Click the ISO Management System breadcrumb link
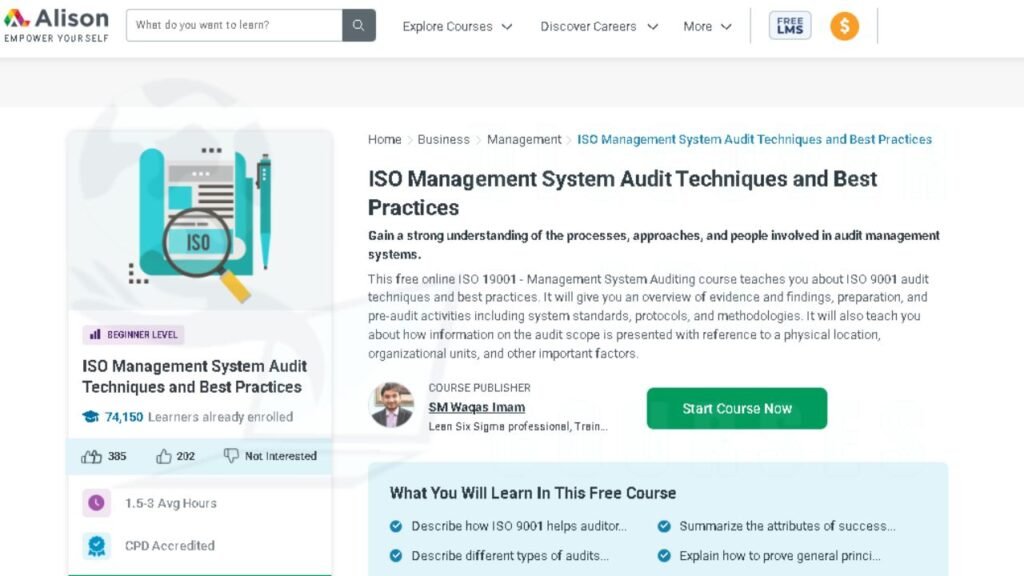Image resolution: width=1024 pixels, height=576 pixels. 754,139
